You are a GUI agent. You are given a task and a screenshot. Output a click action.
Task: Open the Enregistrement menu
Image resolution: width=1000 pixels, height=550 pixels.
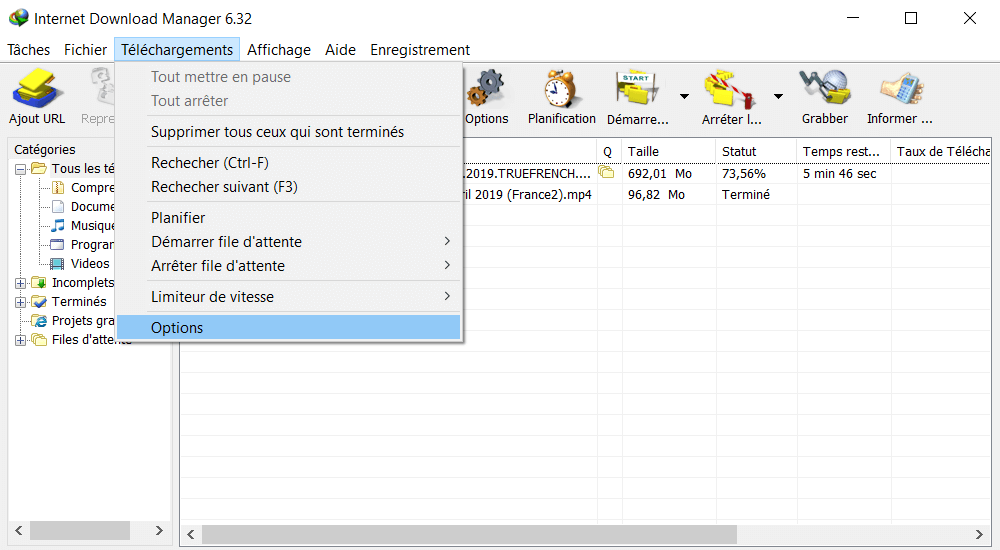[x=420, y=50]
